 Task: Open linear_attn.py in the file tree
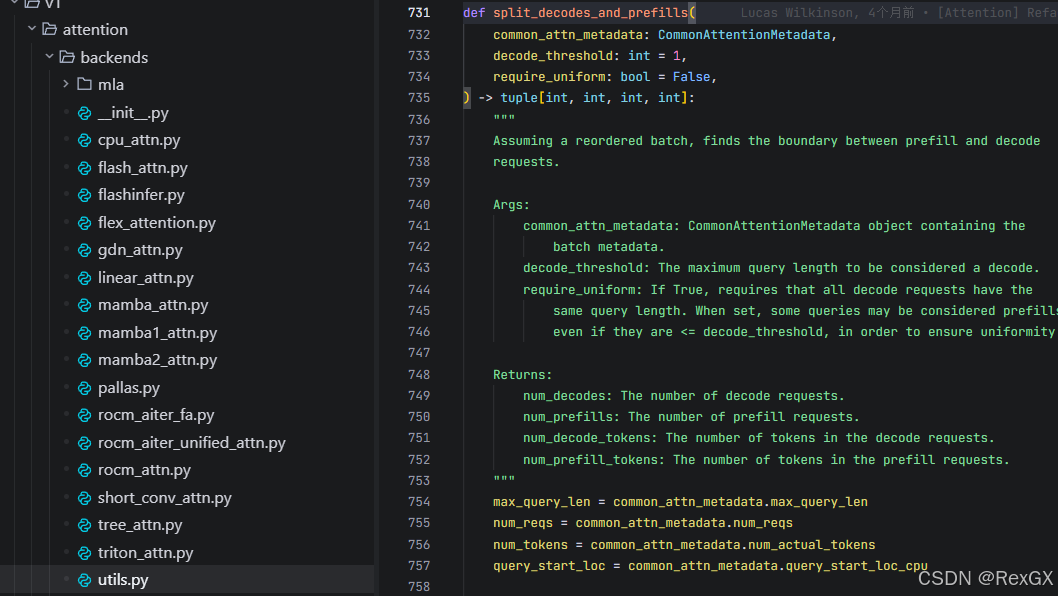146,277
